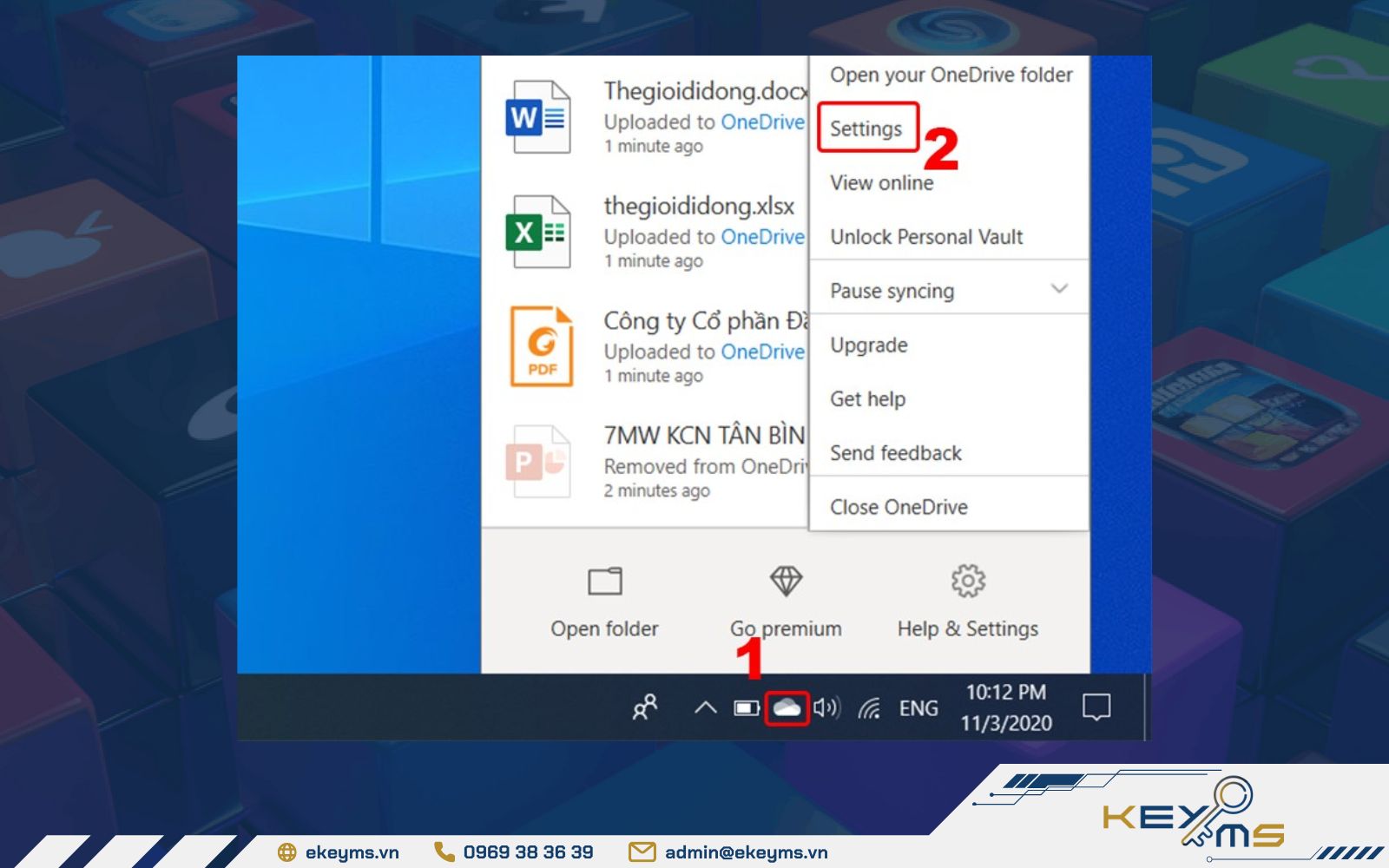Image resolution: width=1389 pixels, height=868 pixels.
Task: Click the Go premium diamond icon
Action: point(786,581)
